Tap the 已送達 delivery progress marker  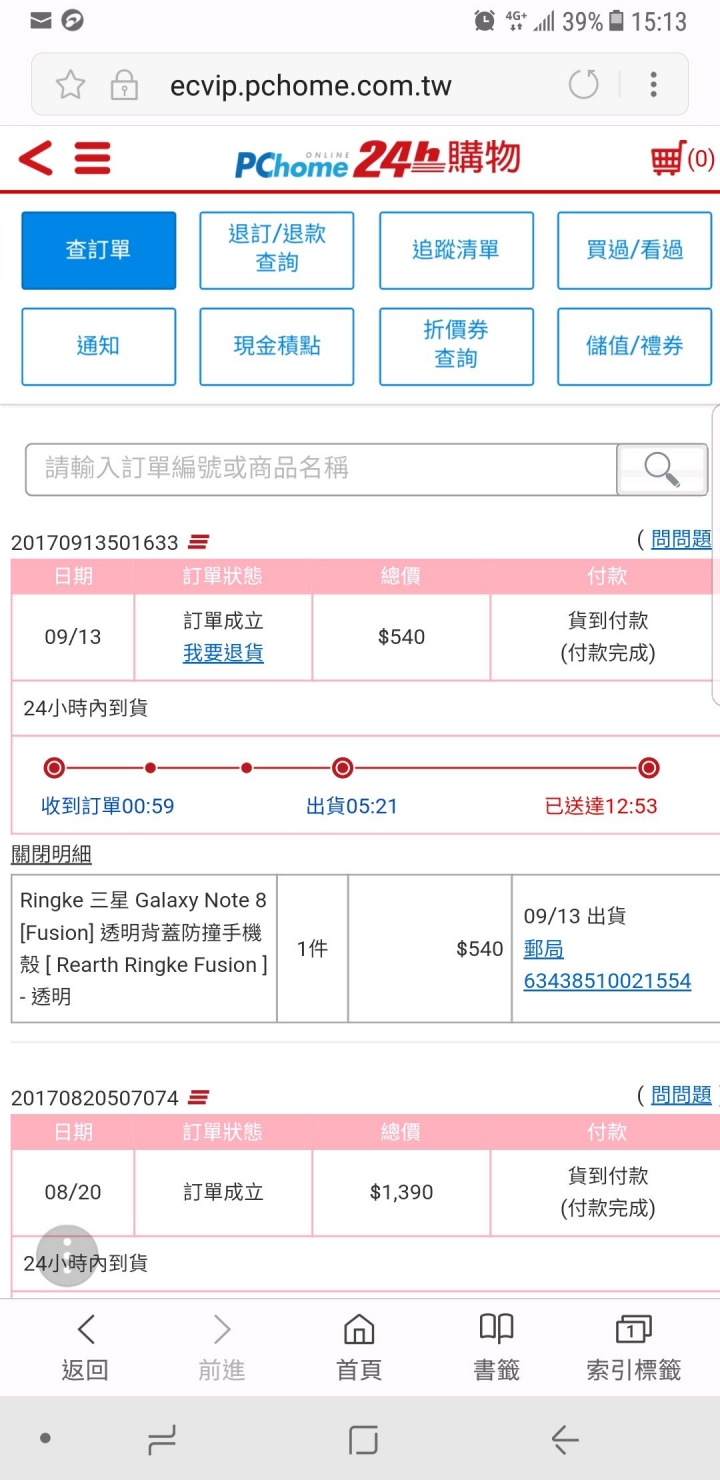649,768
